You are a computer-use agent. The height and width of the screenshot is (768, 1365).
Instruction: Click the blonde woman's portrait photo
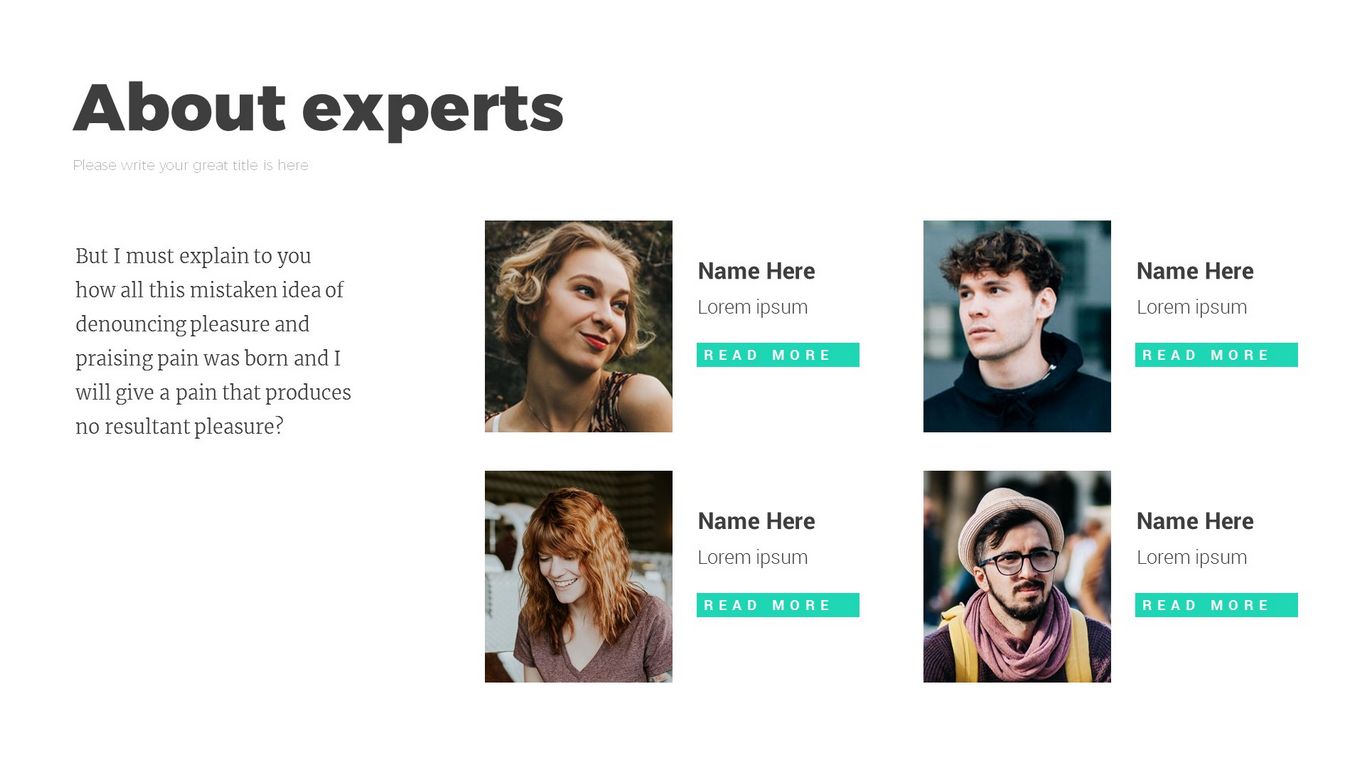(x=578, y=326)
